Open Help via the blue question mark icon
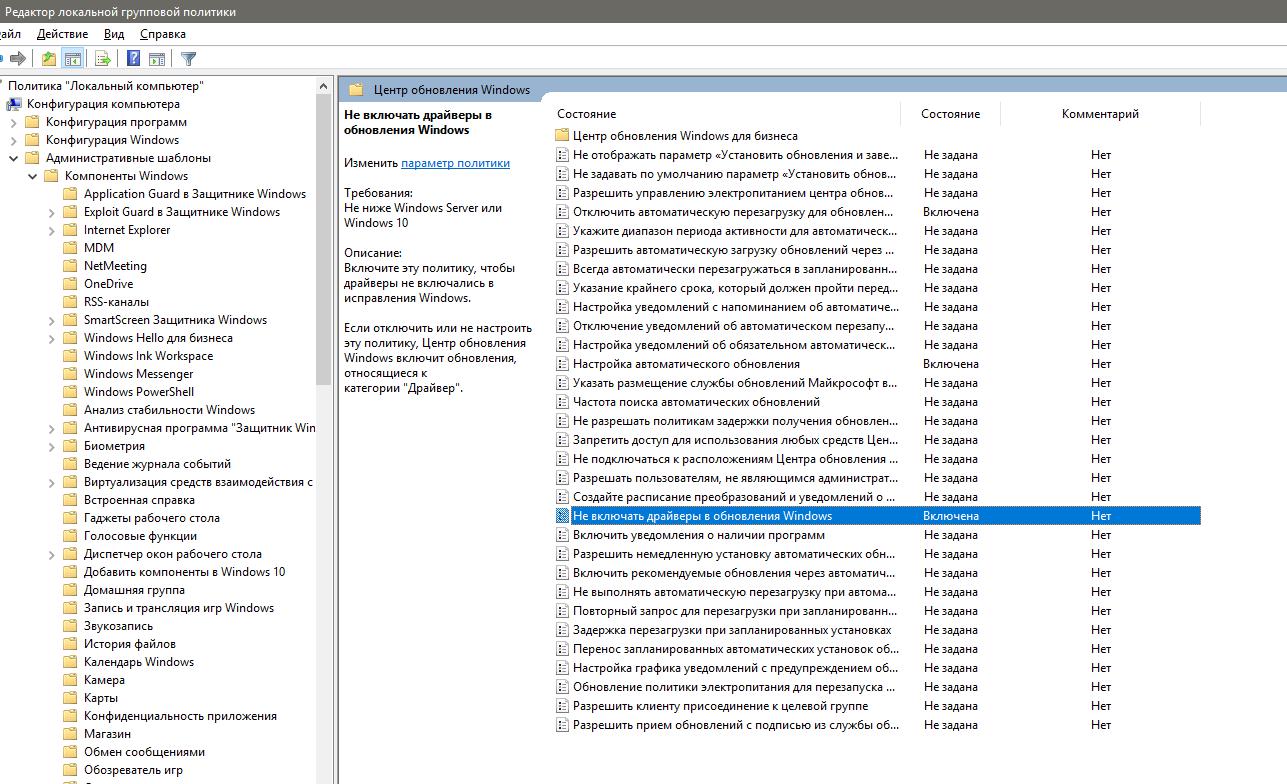The height and width of the screenshot is (784, 1287). 133,59
